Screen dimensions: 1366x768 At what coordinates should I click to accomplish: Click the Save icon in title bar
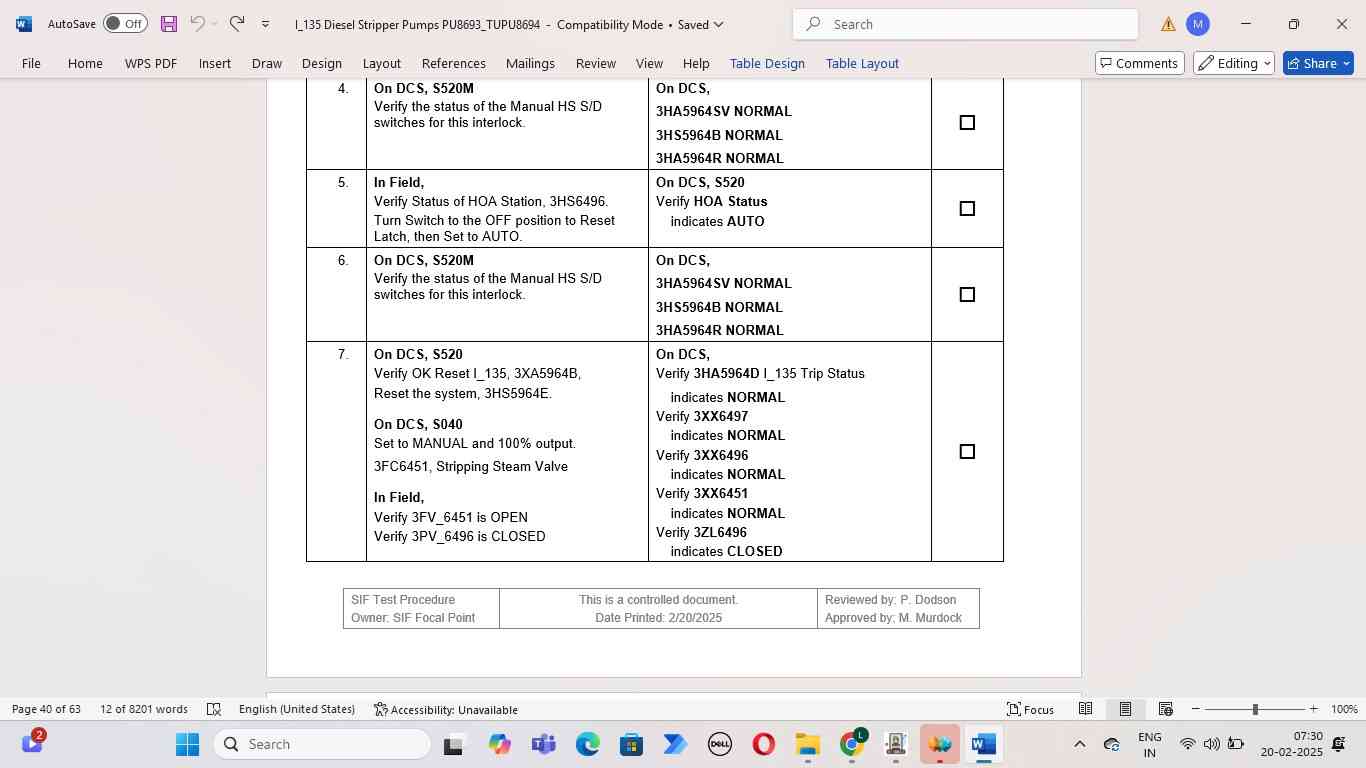click(x=169, y=24)
